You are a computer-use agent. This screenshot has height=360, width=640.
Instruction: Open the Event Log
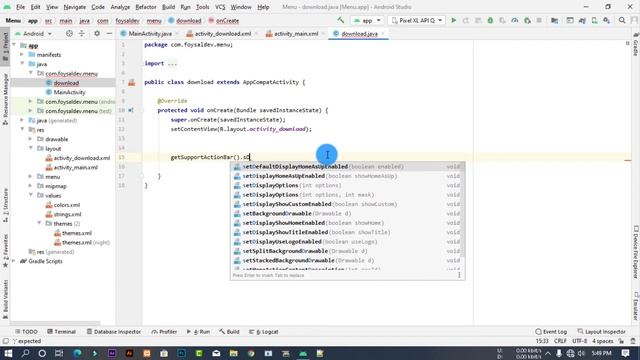pyautogui.click(x=551, y=331)
